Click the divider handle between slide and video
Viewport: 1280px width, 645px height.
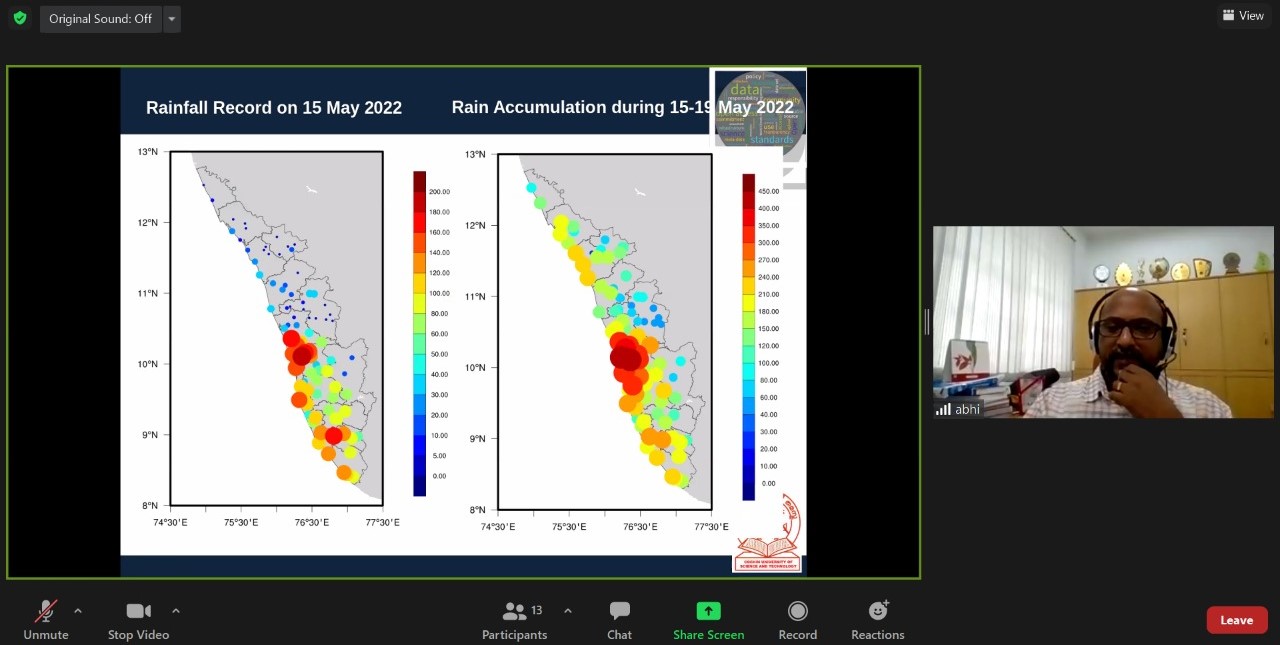tap(927, 321)
